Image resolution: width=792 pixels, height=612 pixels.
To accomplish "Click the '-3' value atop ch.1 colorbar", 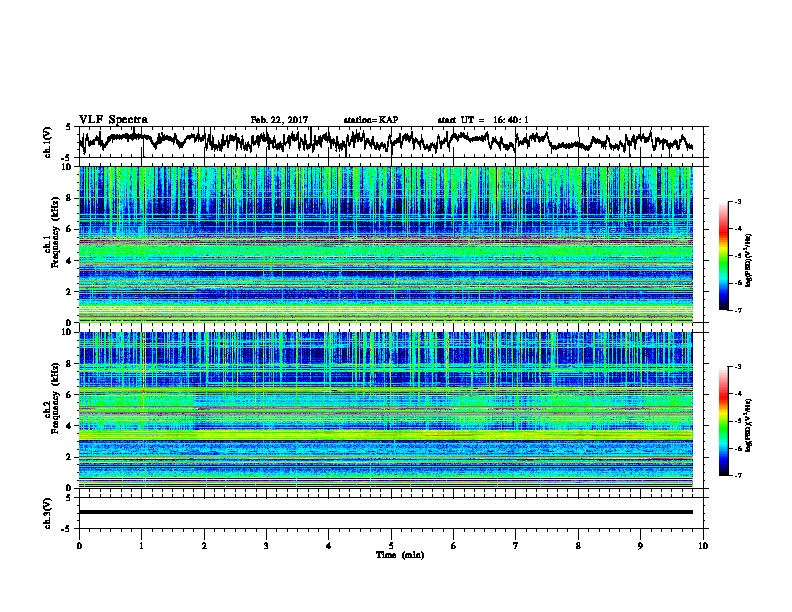I will coord(738,201).
